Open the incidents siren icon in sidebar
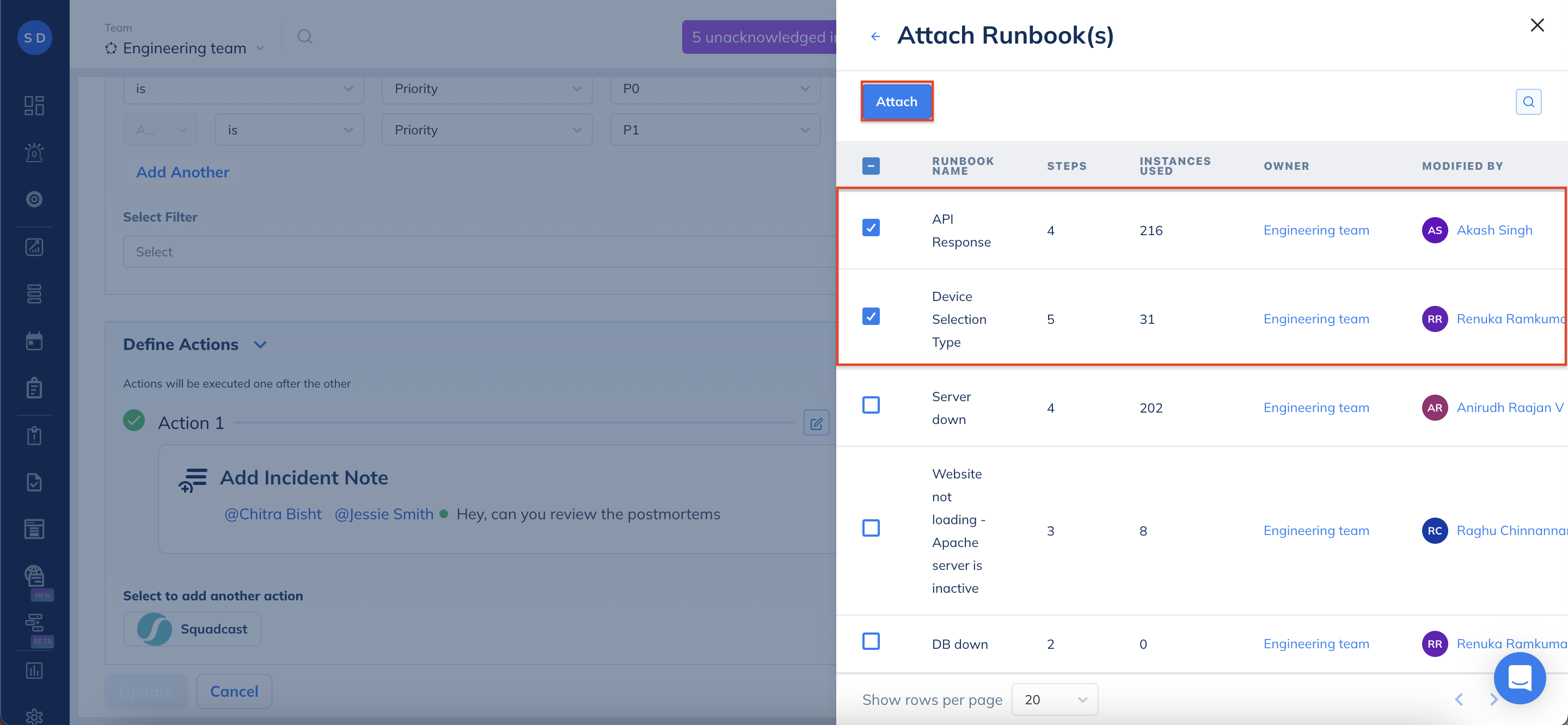The width and height of the screenshot is (1568, 725). [34, 152]
